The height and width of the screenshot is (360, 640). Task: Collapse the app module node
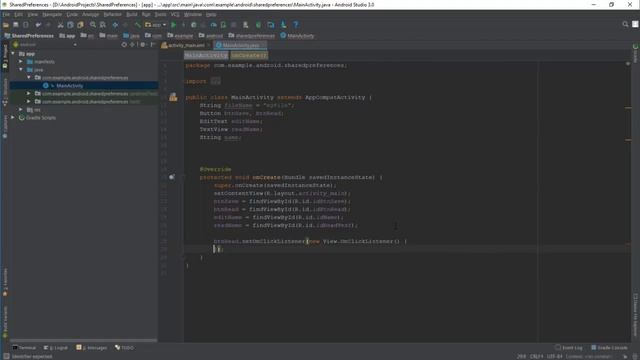coord(13,53)
